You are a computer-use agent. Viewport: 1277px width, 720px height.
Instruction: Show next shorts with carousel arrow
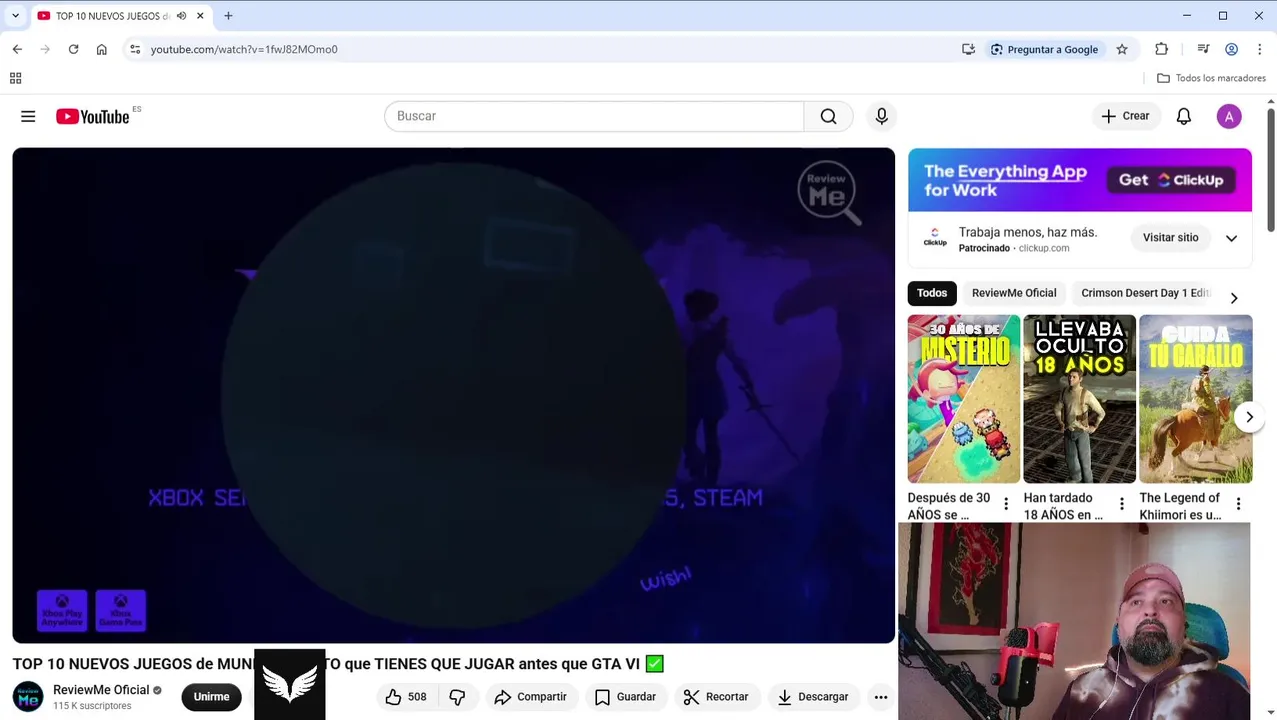[x=1249, y=417]
